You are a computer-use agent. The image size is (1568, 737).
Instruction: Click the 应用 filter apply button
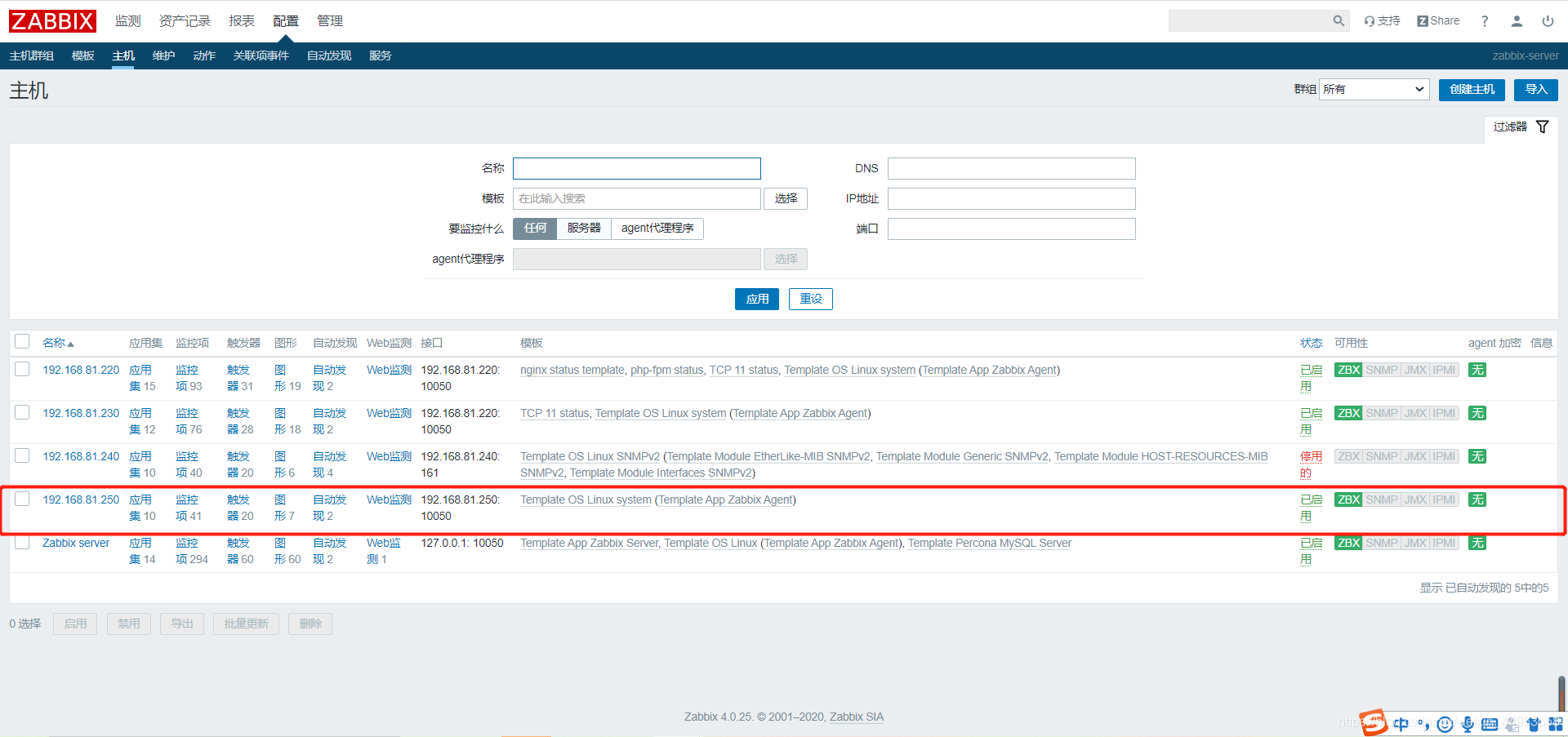(757, 299)
